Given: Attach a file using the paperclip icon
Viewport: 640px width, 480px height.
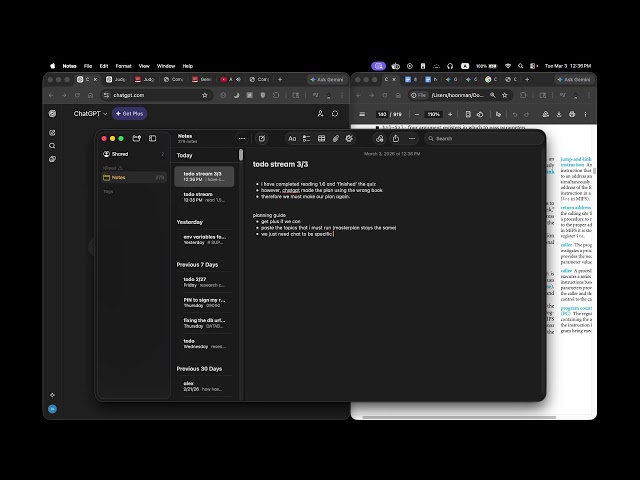Looking at the screenshot, I should 336,139.
